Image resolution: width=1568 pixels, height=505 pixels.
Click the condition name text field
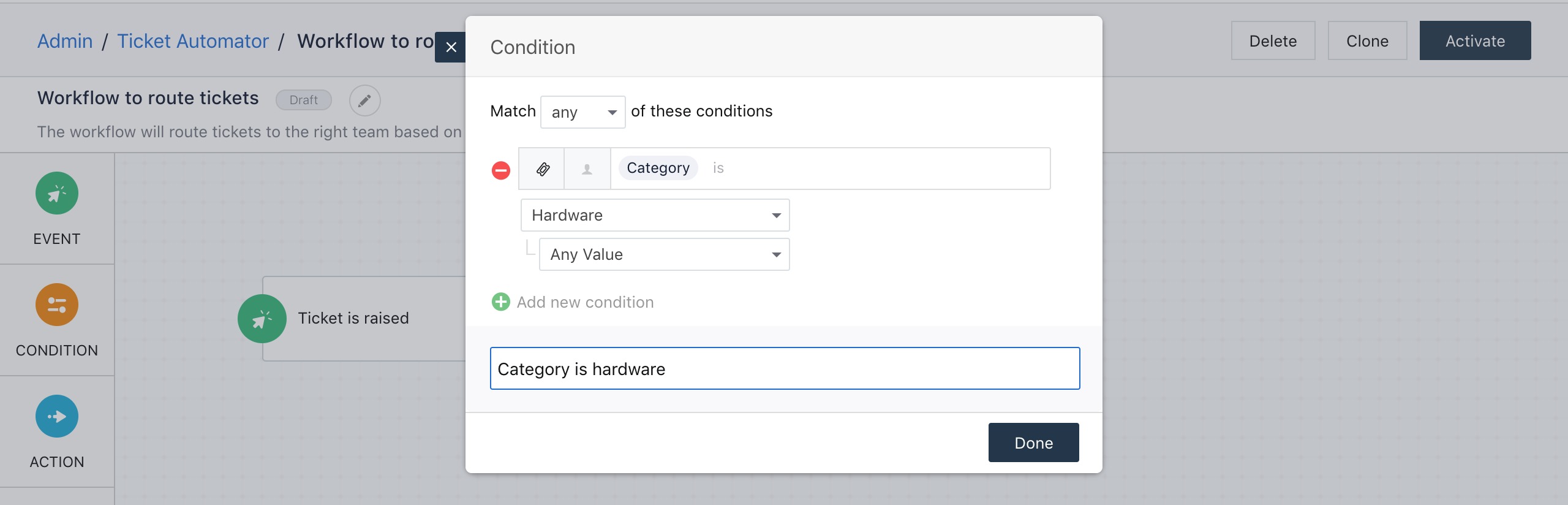(785, 369)
